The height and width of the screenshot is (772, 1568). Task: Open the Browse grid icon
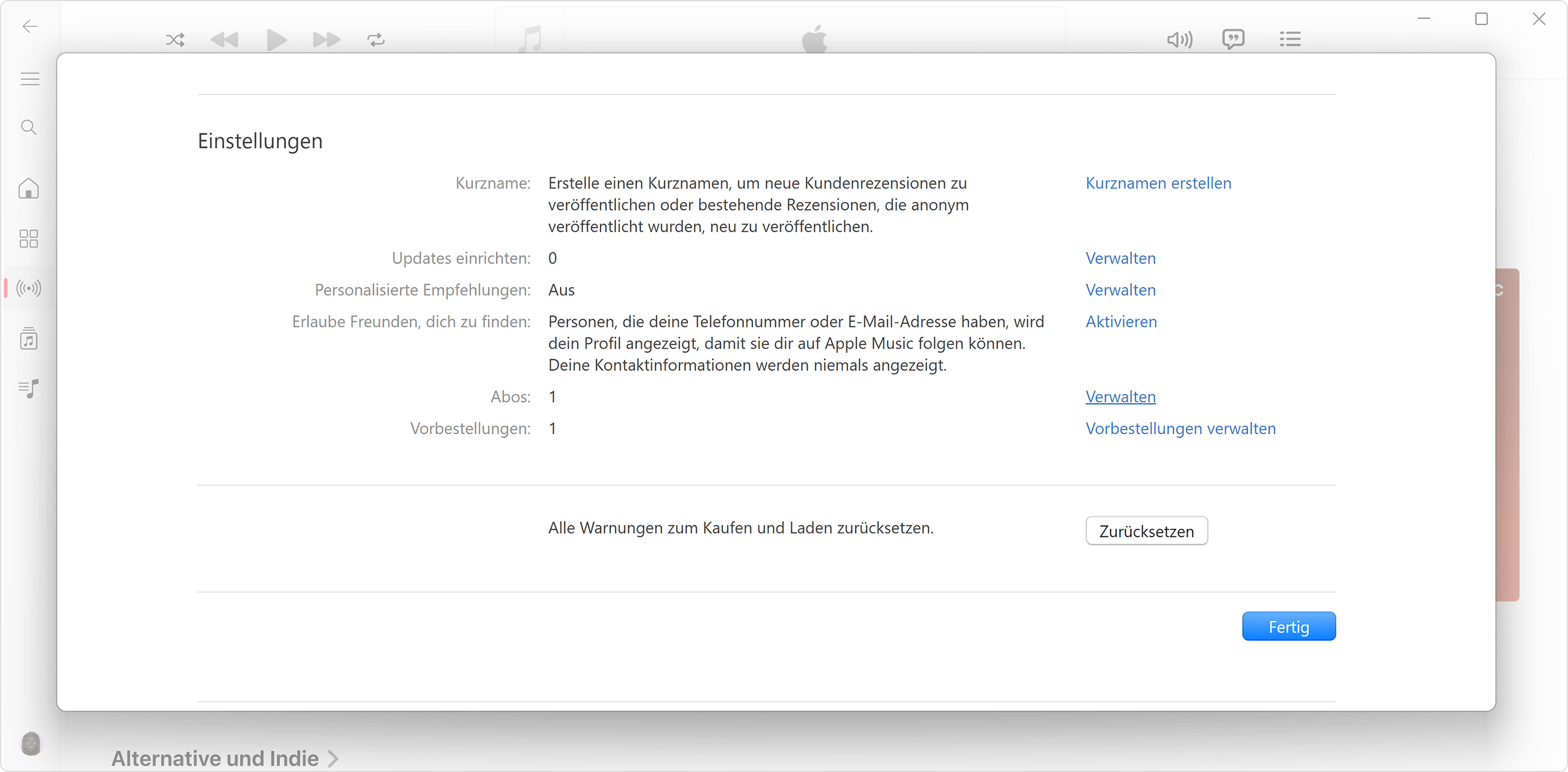pyautogui.click(x=28, y=239)
